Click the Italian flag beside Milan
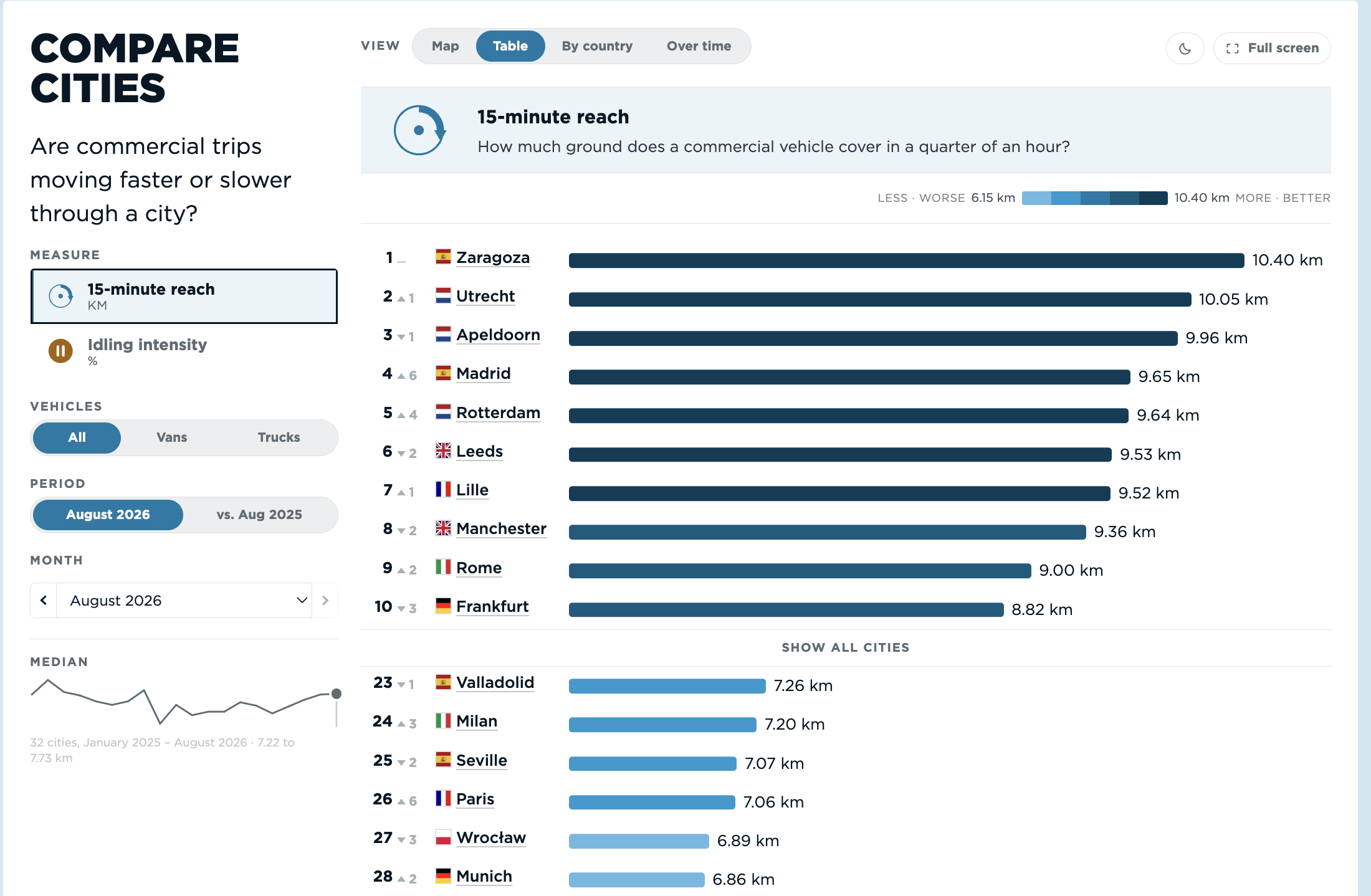1371x896 pixels. pyautogui.click(x=443, y=720)
